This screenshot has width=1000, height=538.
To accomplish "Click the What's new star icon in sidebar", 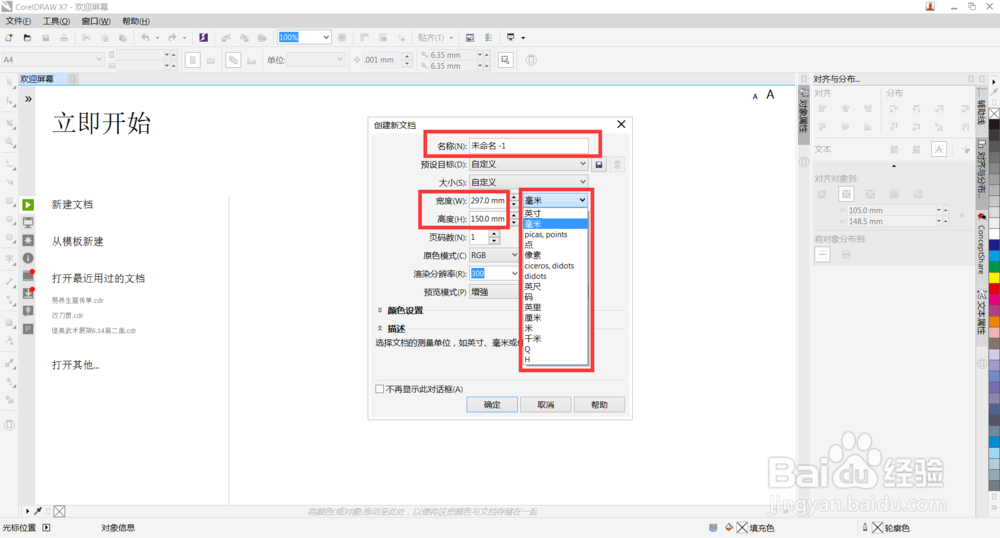I will (x=28, y=240).
